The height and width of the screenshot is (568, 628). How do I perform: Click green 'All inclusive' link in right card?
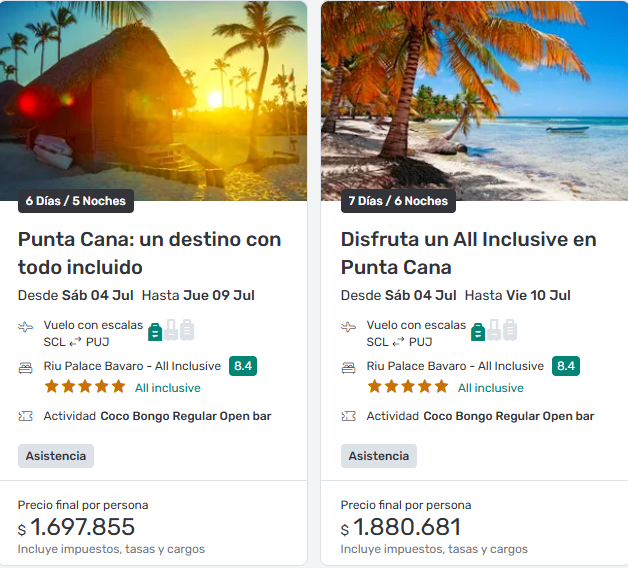click(x=490, y=388)
